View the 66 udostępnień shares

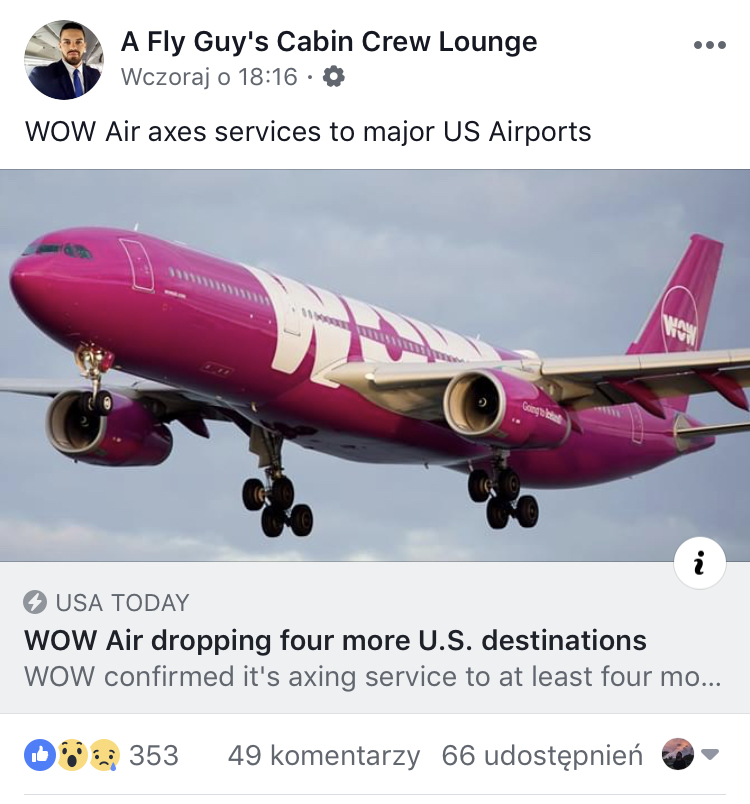point(542,756)
